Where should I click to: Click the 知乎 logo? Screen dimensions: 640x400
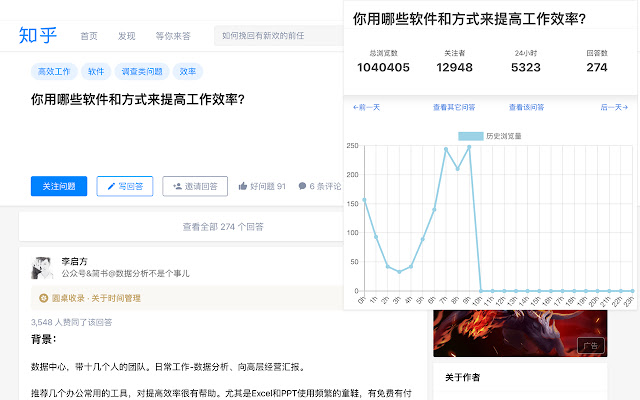point(38,36)
